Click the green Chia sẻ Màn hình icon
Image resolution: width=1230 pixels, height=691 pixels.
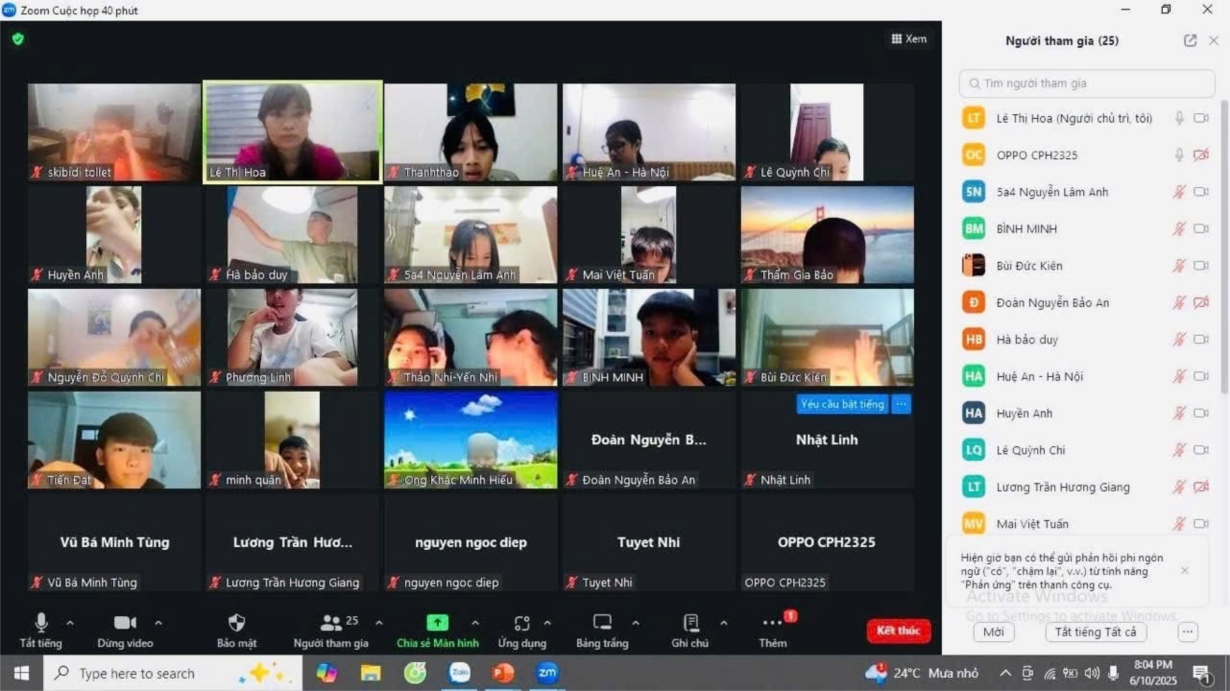click(x=437, y=623)
